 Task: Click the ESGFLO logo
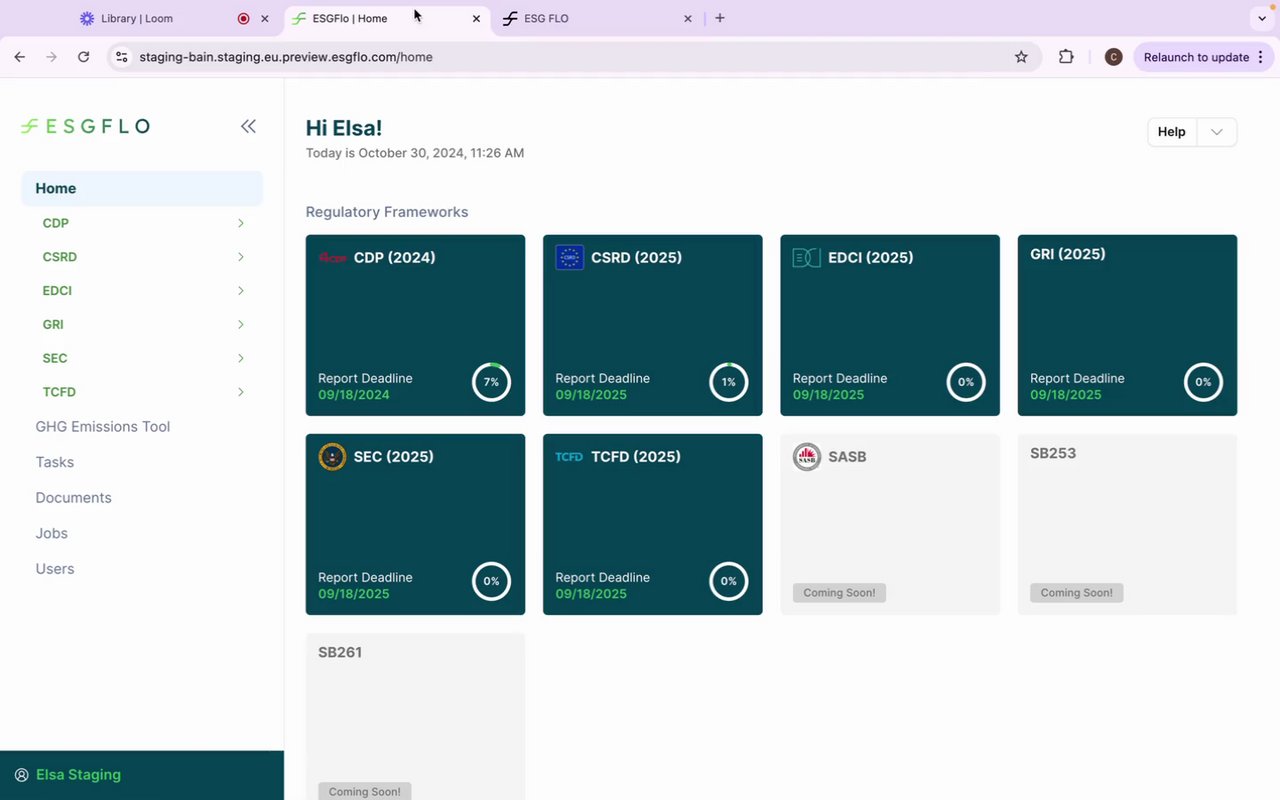click(85, 126)
